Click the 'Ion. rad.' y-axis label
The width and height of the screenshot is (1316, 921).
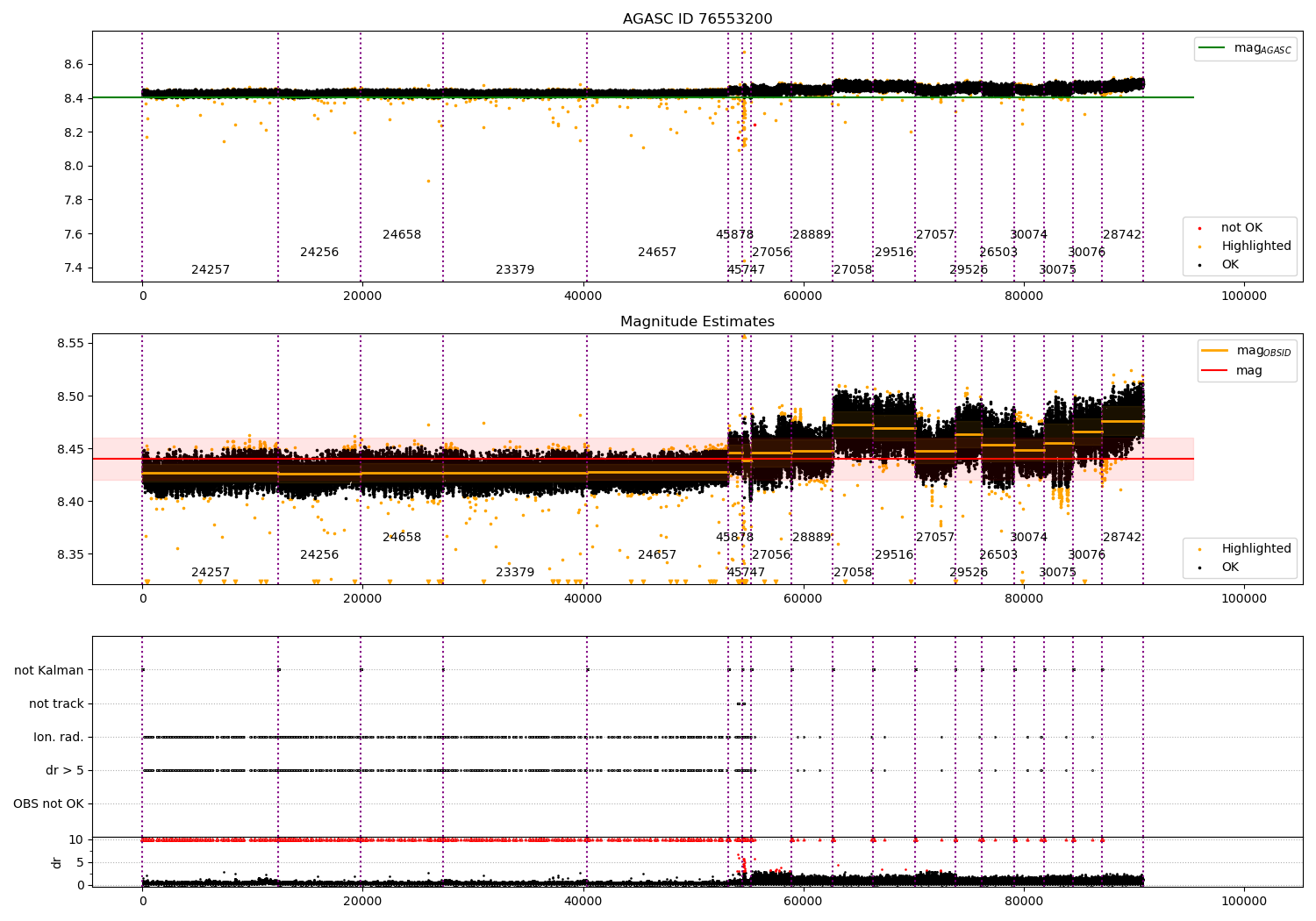[x=59, y=738]
